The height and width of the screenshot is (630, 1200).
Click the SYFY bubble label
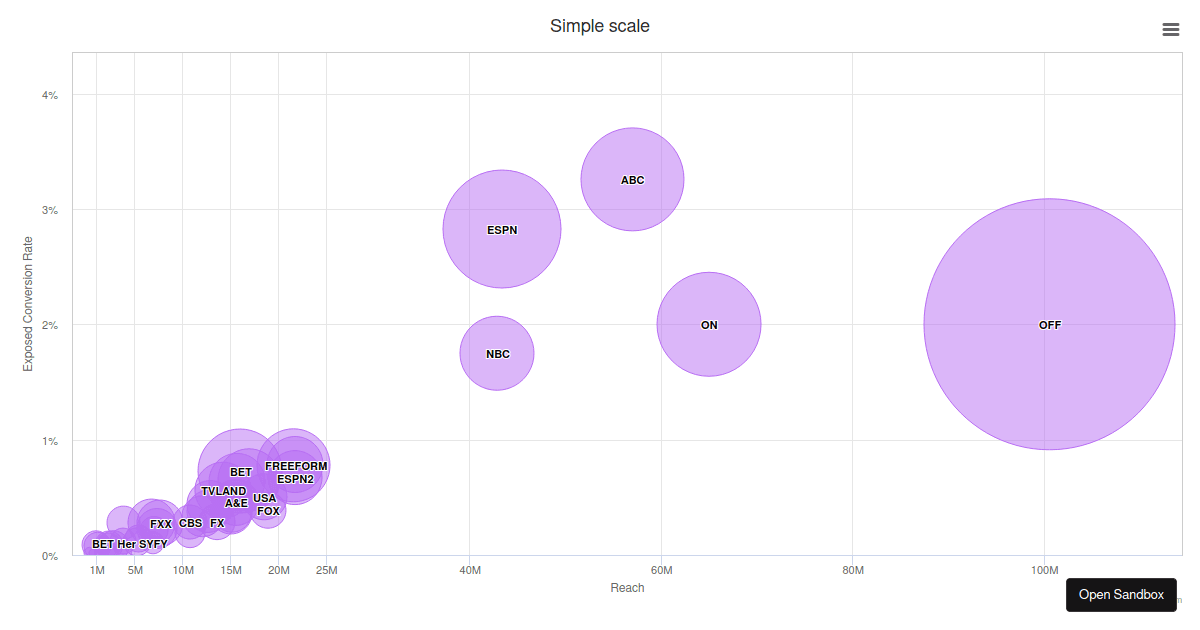pyautogui.click(x=153, y=544)
